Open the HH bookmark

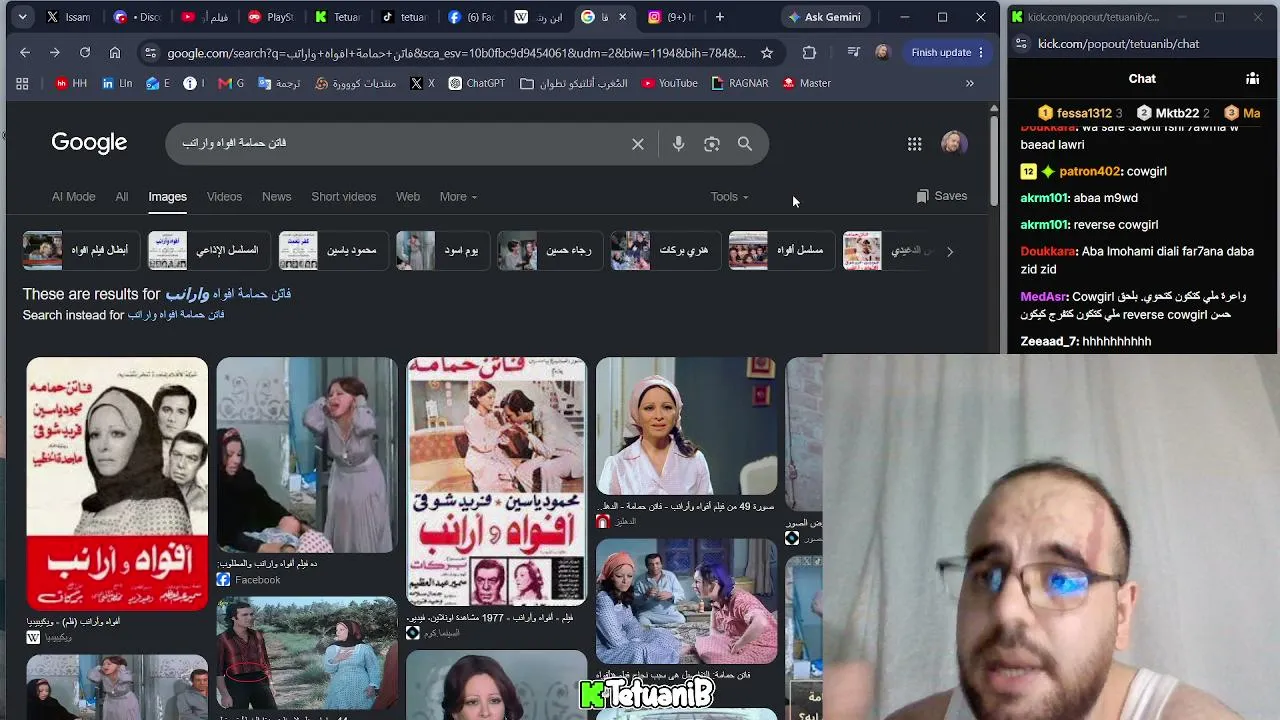71,83
